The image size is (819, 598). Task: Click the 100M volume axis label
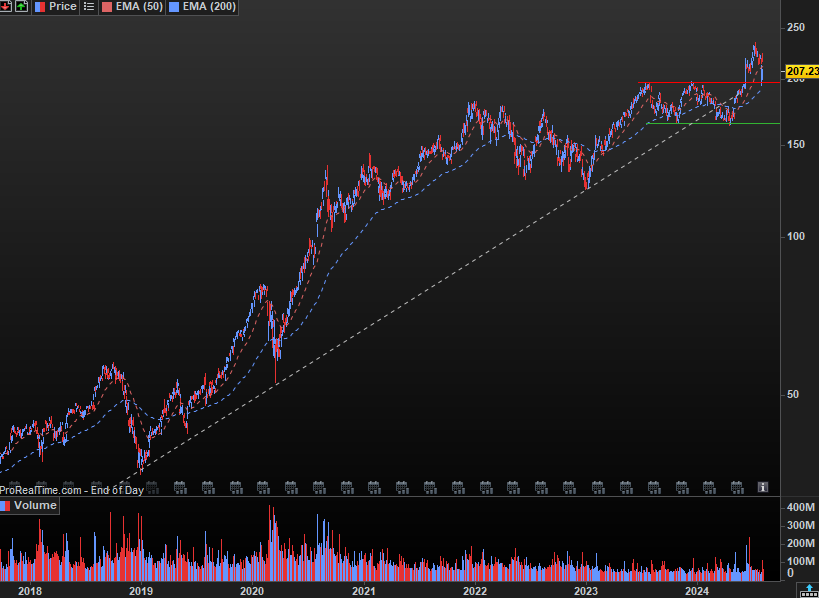click(x=801, y=561)
